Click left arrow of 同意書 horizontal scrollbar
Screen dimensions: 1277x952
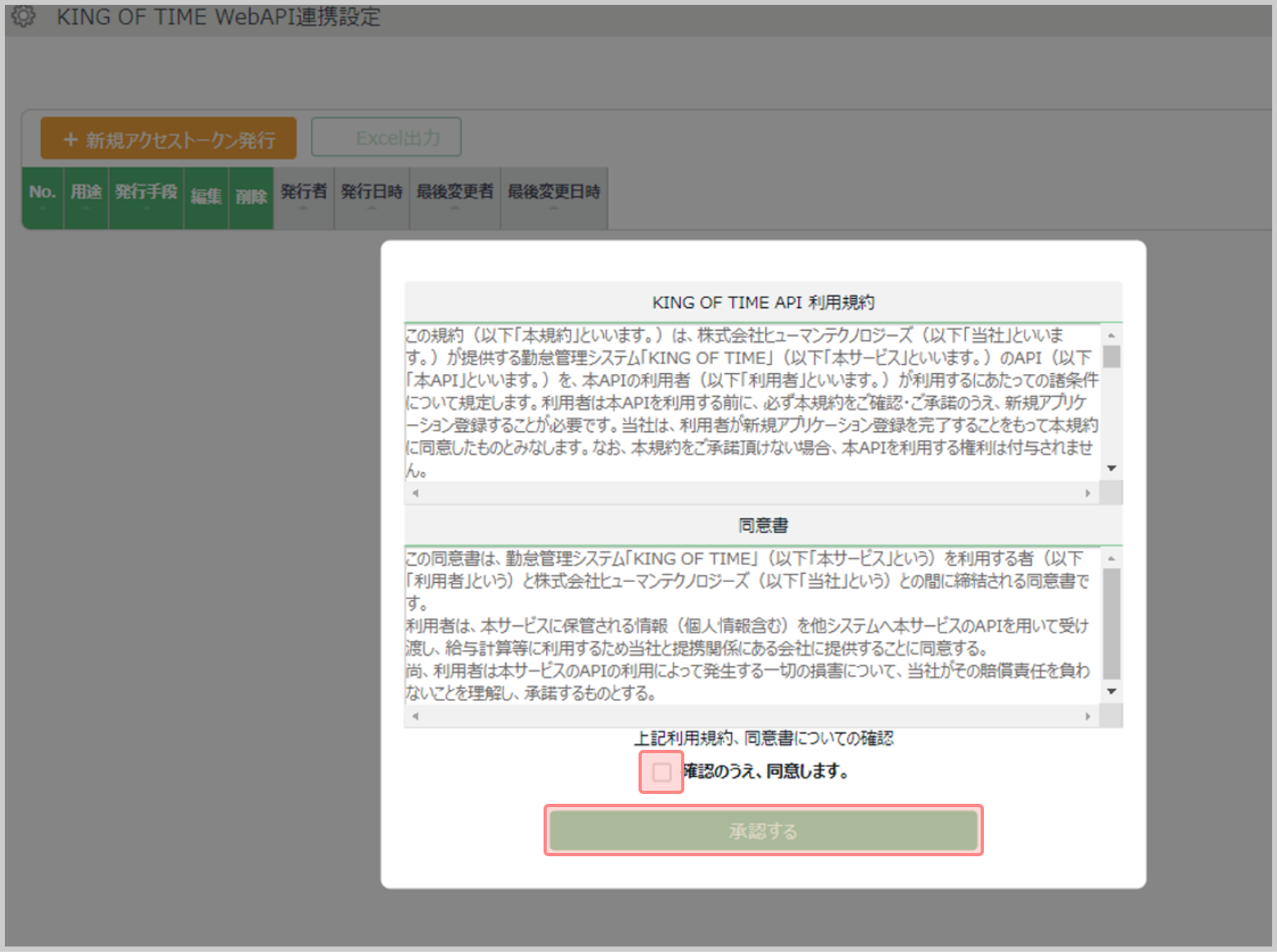415,716
